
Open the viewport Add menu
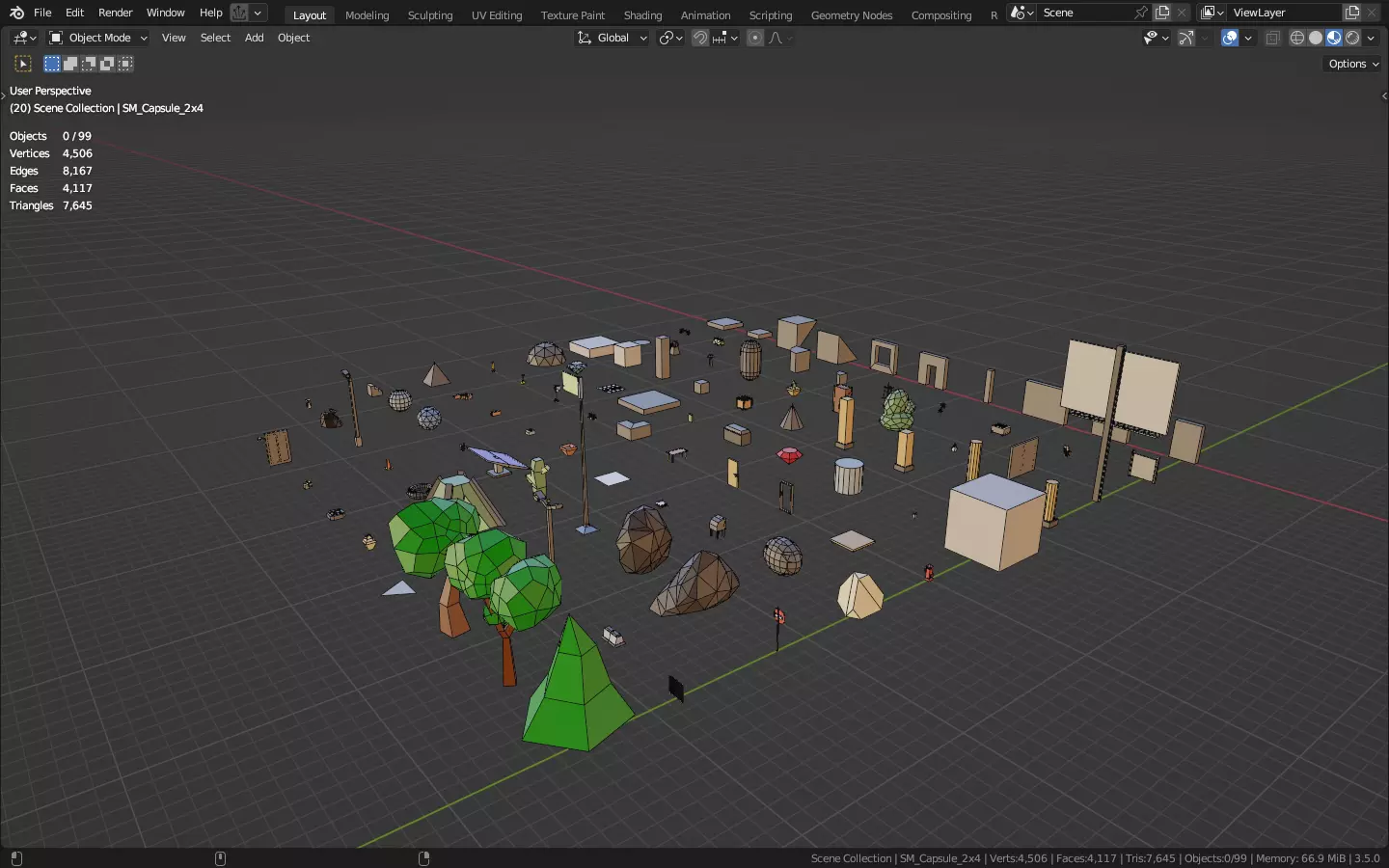[x=254, y=38]
